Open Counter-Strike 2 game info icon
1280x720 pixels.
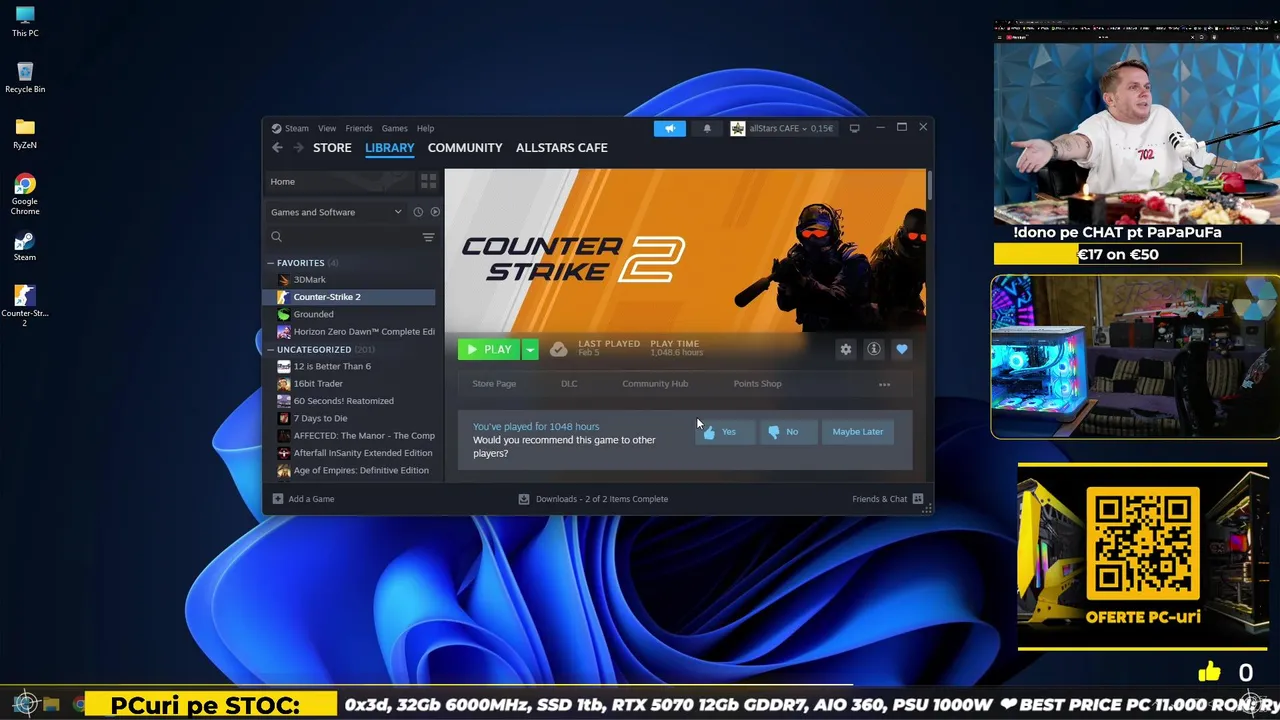coord(874,349)
